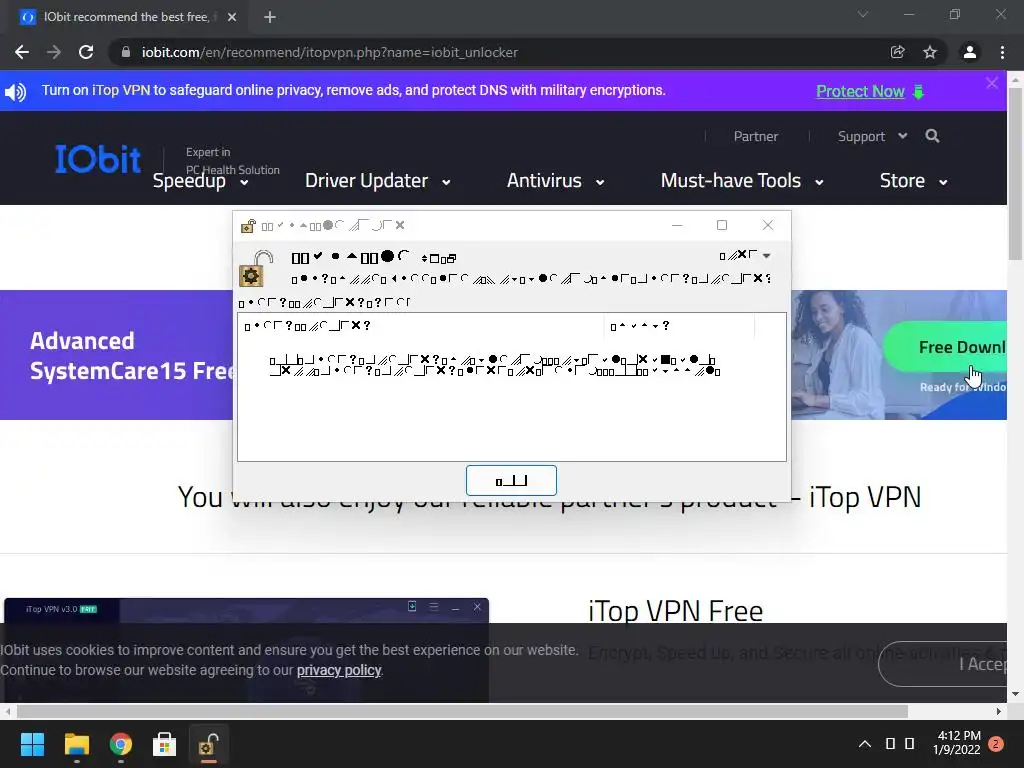Open a new browser tab
This screenshot has width=1024, height=768.
[270, 17]
